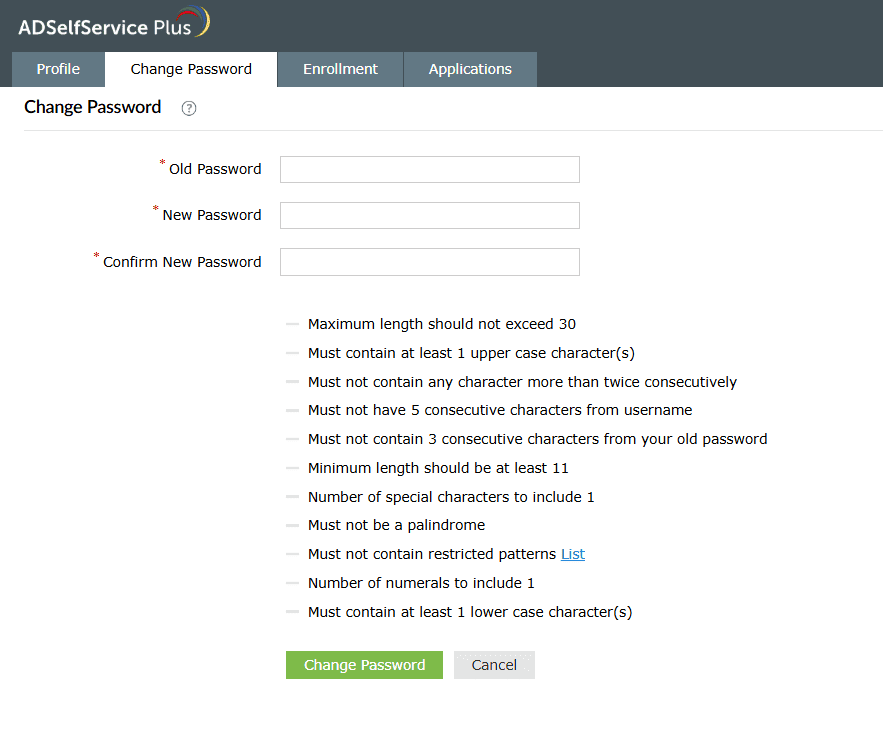Click the Change Password page heading
Image resolution: width=883 pixels, height=741 pixels.
pos(92,107)
